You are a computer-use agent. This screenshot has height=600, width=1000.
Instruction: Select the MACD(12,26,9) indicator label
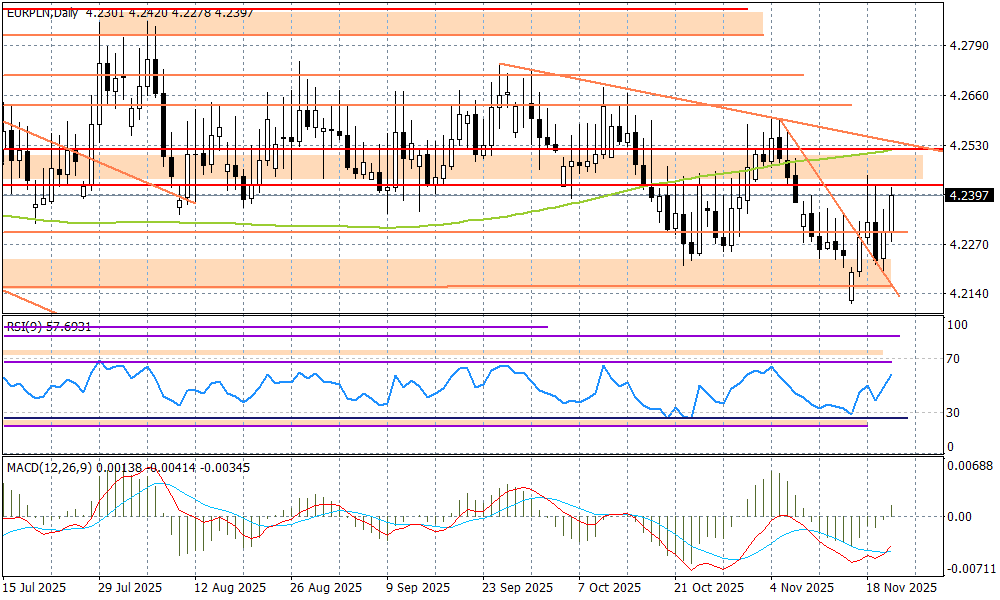coord(48,467)
